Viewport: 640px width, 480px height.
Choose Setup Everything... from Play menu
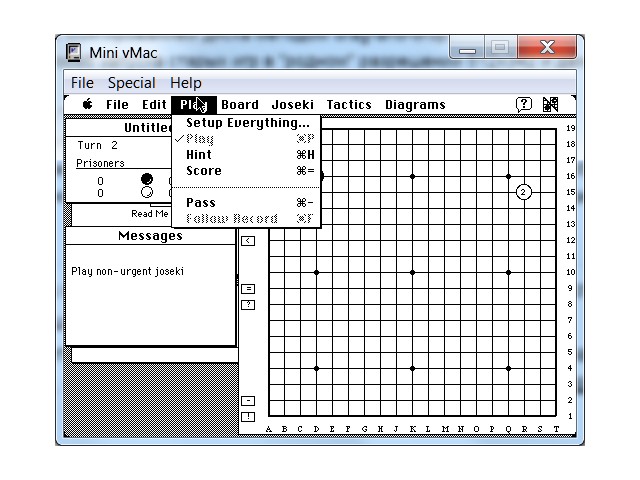pyautogui.click(x=246, y=123)
